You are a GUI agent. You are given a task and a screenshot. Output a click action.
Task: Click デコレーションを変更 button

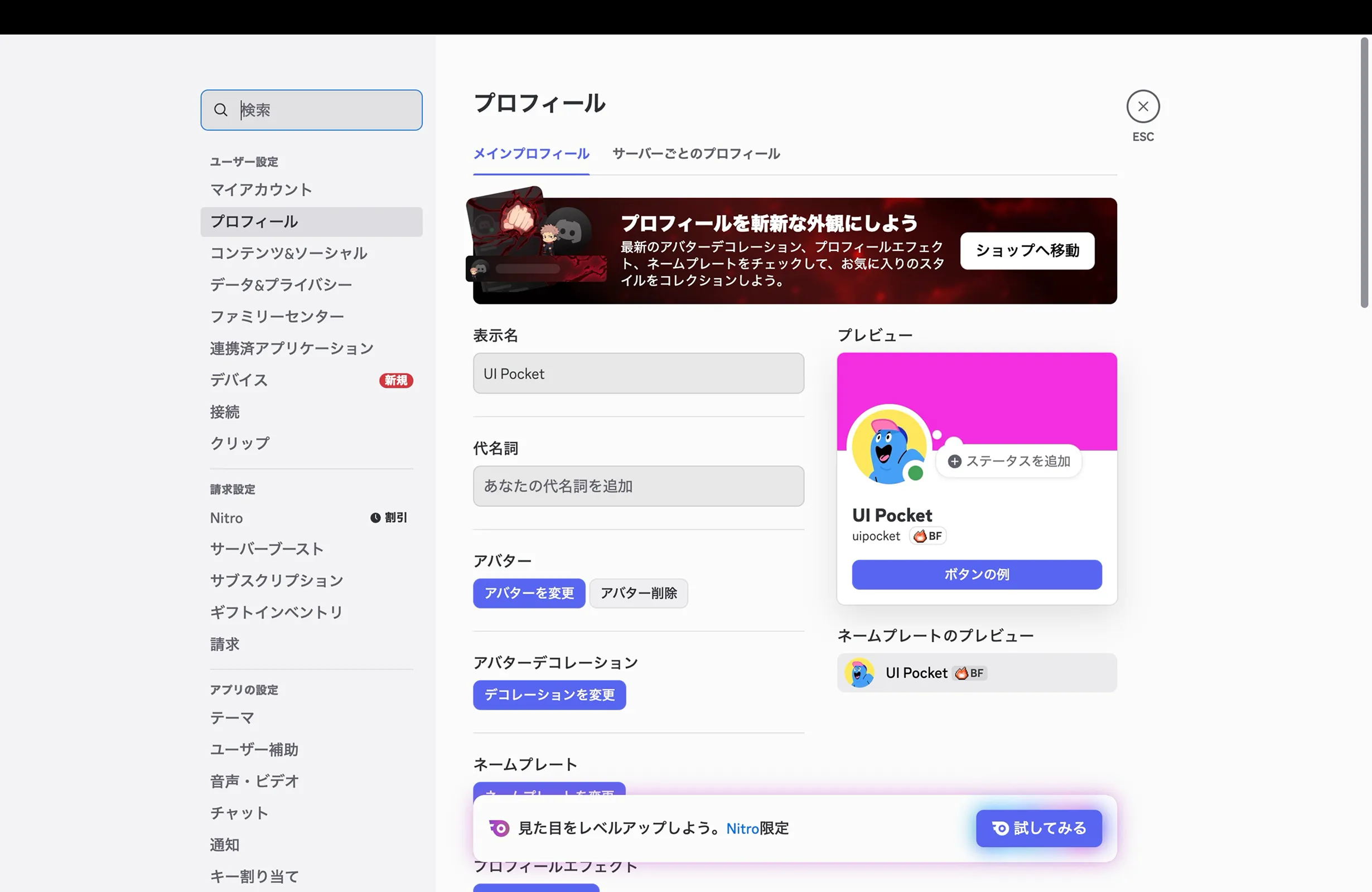coord(549,695)
